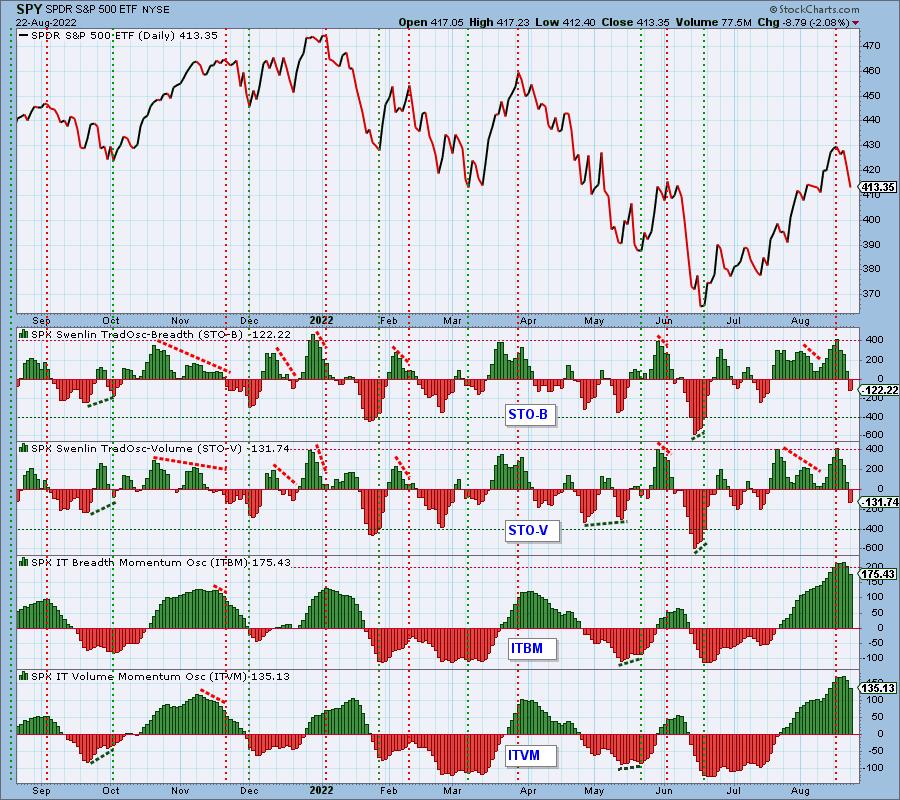
Task: Click the Aug label on bottom time axis
Action: (x=800, y=791)
